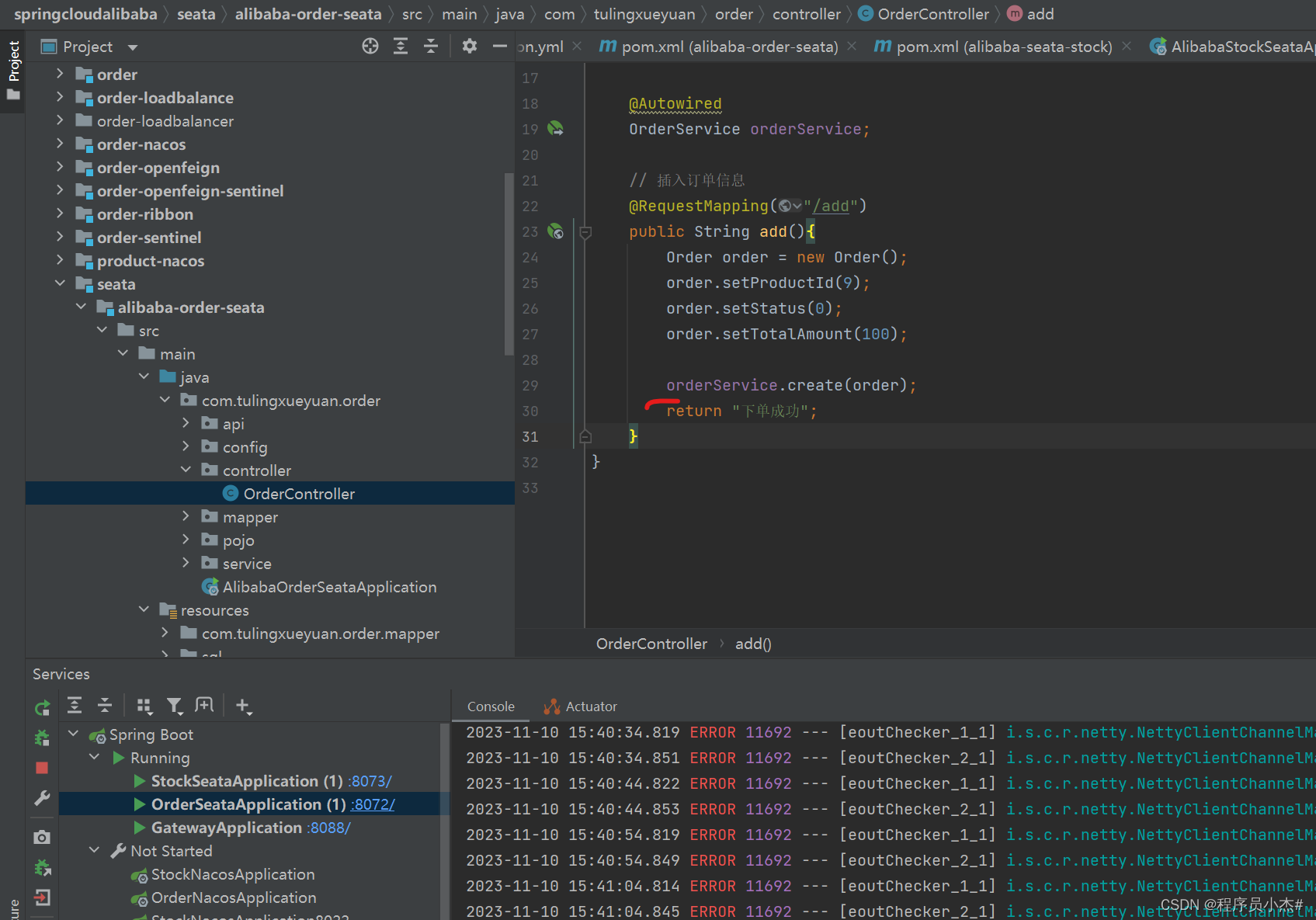
Task: Close the pom.xml (alibaba-order-seata) tab
Action: pyautogui.click(x=852, y=47)
